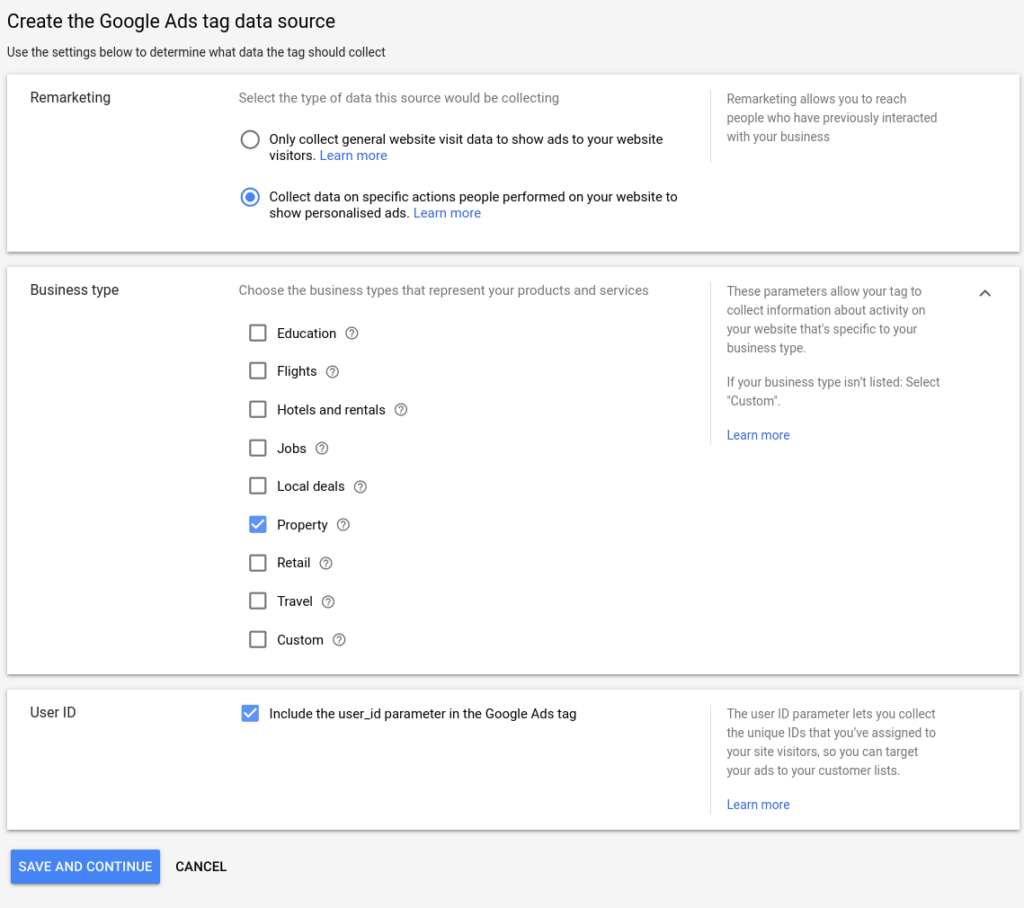1024x908 pixels.
Task: Open help icon next to Jobs
Action: (x=321, y=448)
